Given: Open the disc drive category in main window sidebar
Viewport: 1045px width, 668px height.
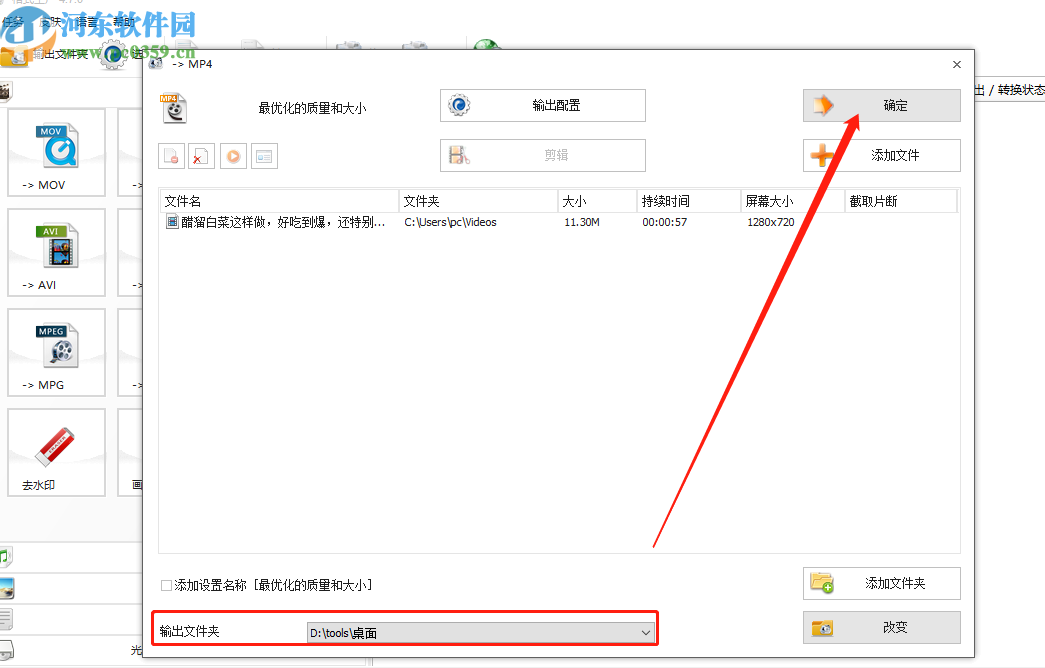Looking at the screenshot, I should 7,650.
